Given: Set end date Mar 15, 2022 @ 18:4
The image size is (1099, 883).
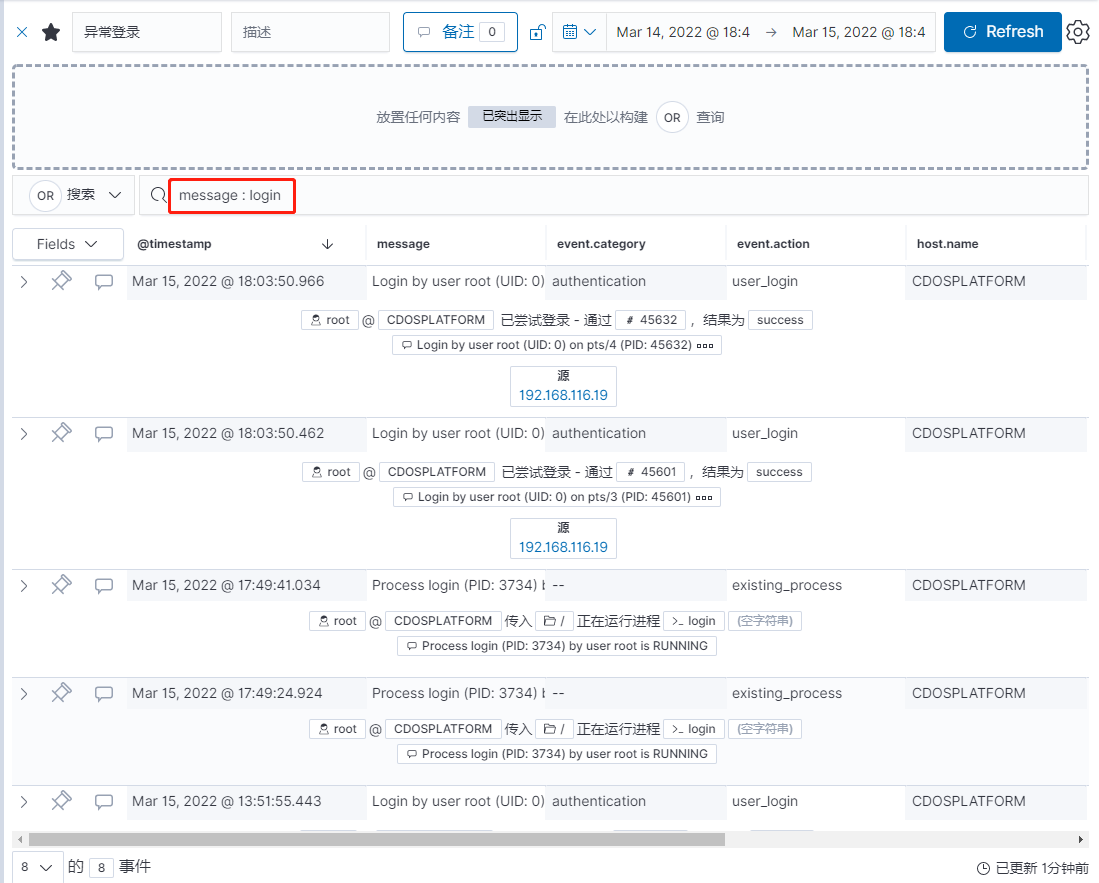Looking at the screenshot, I should [859, 32].
